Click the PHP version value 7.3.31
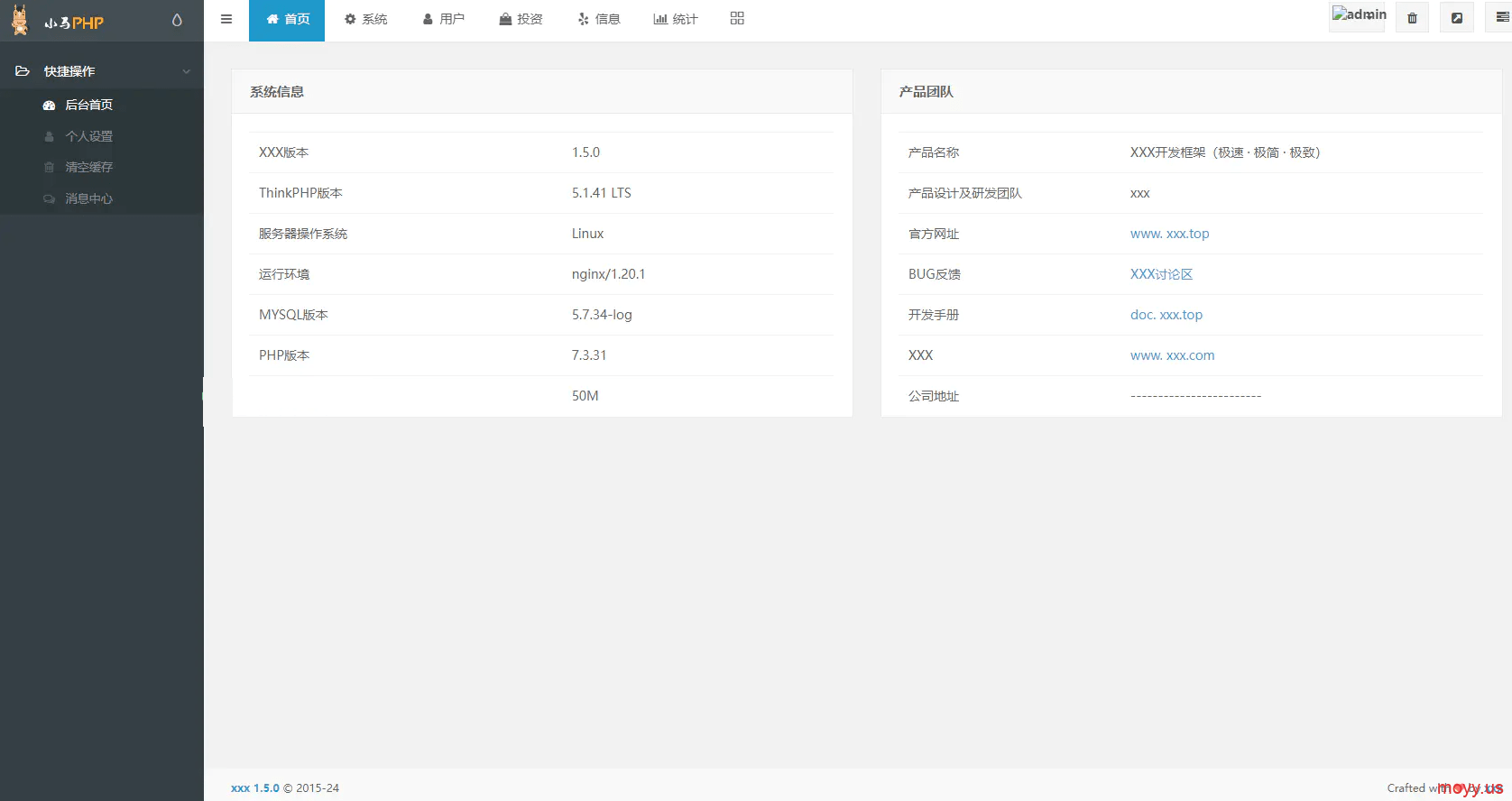The width and height of the screenshot is (1512, 801). (x=589, y=355)
